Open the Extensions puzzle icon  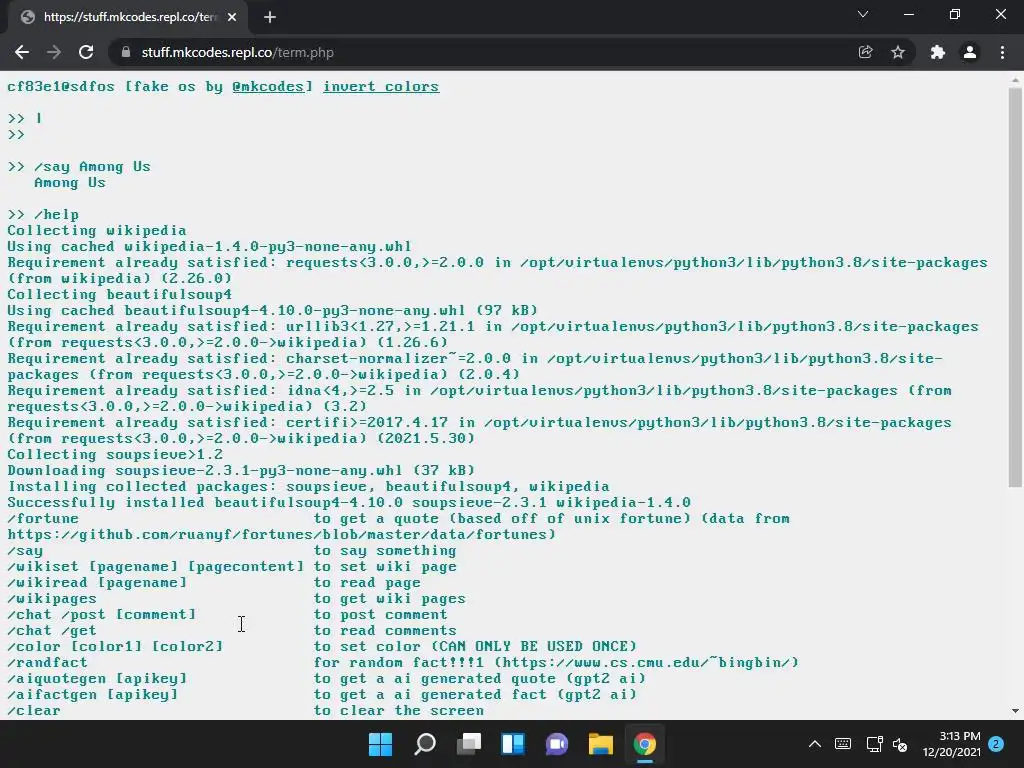938,52
